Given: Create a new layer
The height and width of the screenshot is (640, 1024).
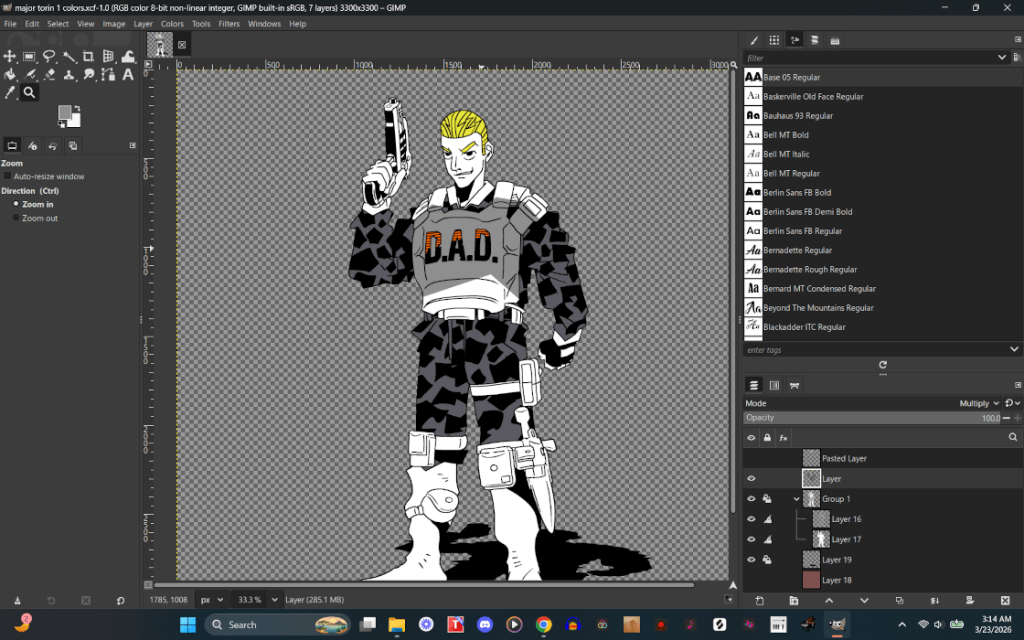Looking at the screenshot, I should [760, 601].
